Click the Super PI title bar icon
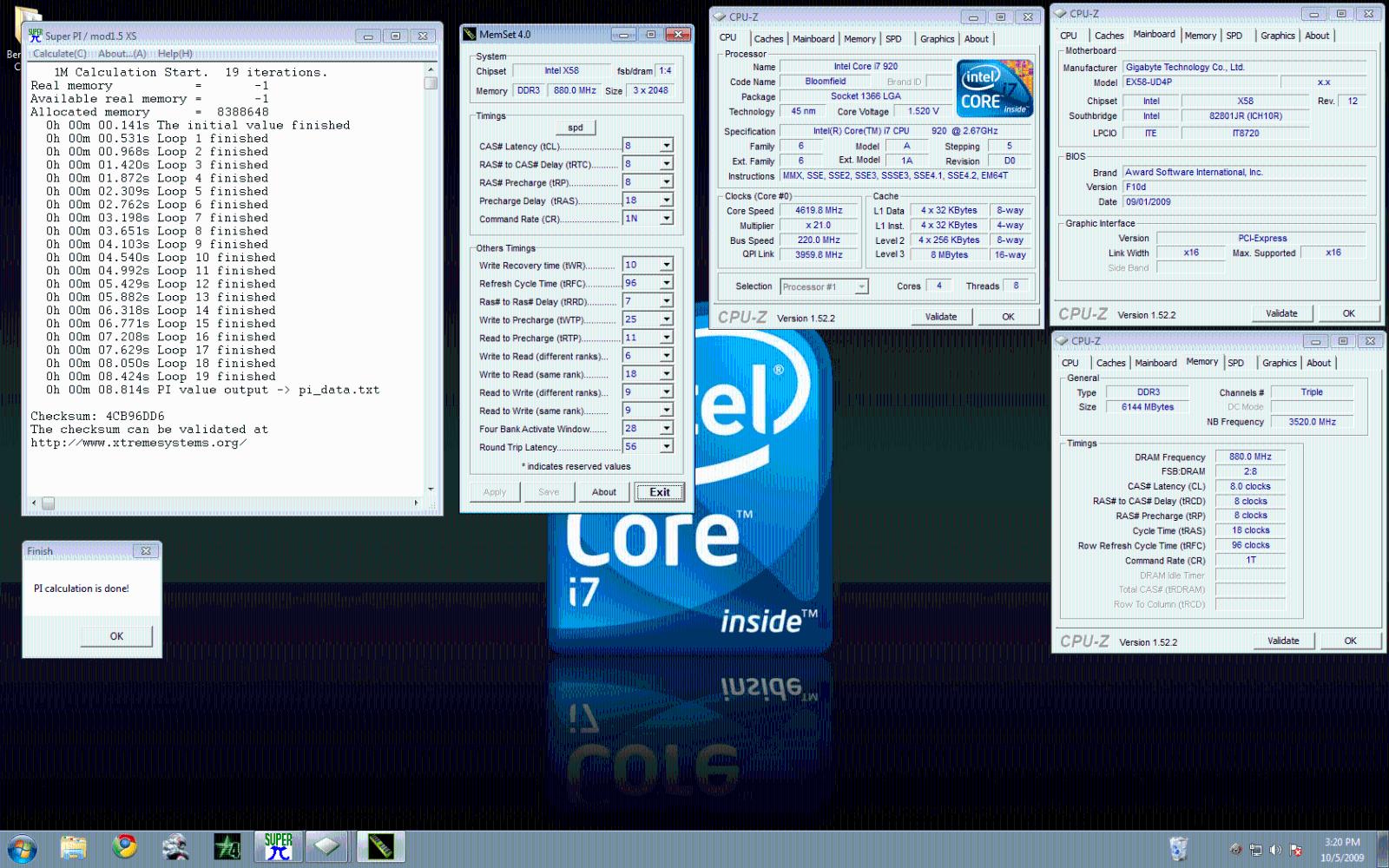1389x868 pixels. 35,36
